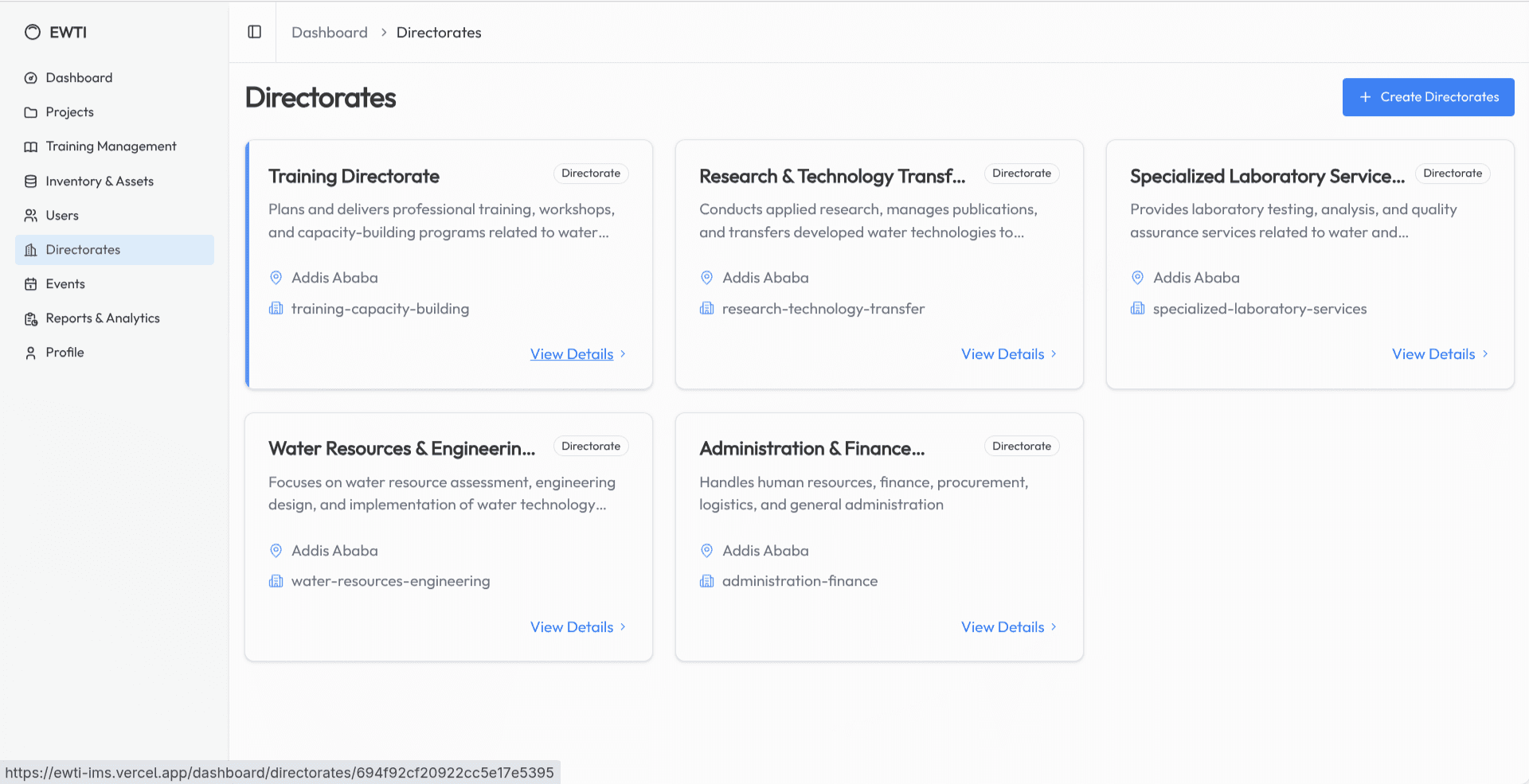The width and height of the screenshot is (1529, 784).
Task: Open View Details for Training Directorate
Action: coord(572,354)
